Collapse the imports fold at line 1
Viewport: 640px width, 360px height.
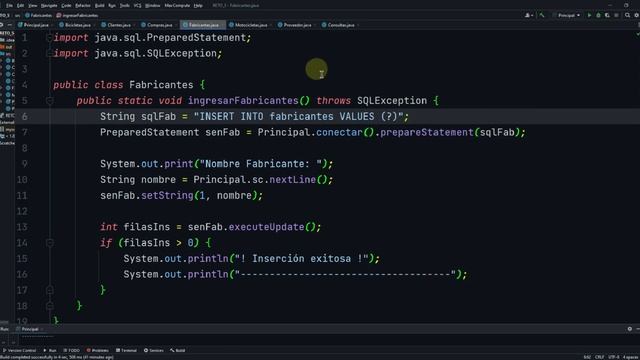(49, 38)
